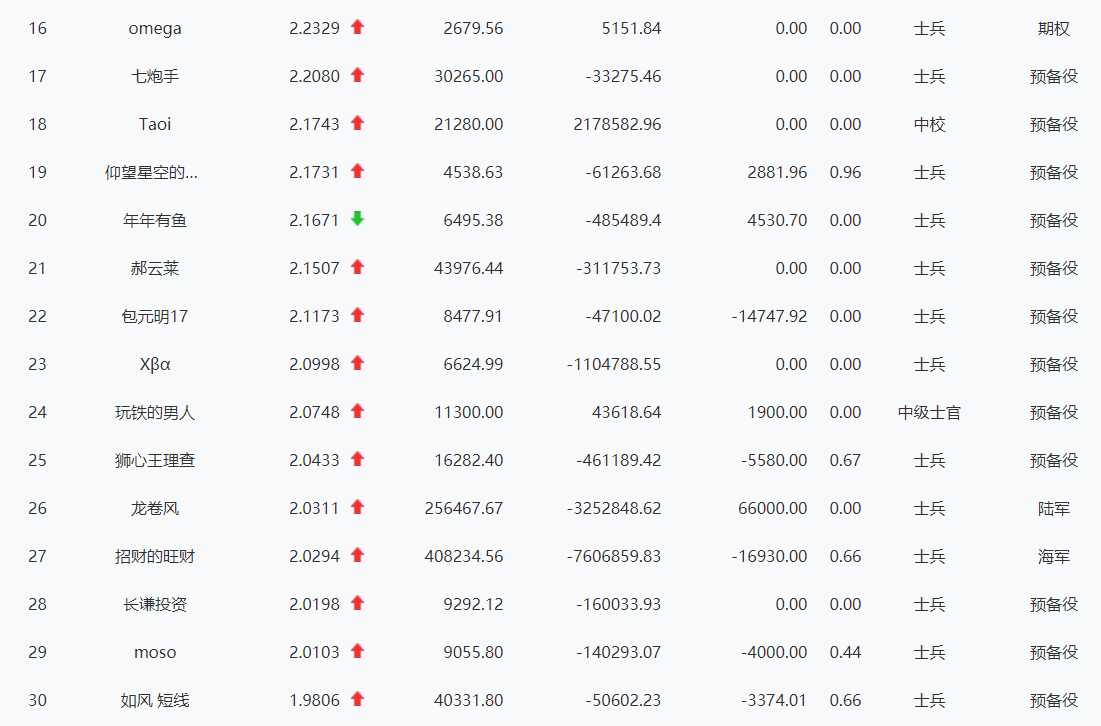Viewport: 1101px width, 726px height.
Task: Click the 陆军 label in row 26
Action: pos(1053,508)
